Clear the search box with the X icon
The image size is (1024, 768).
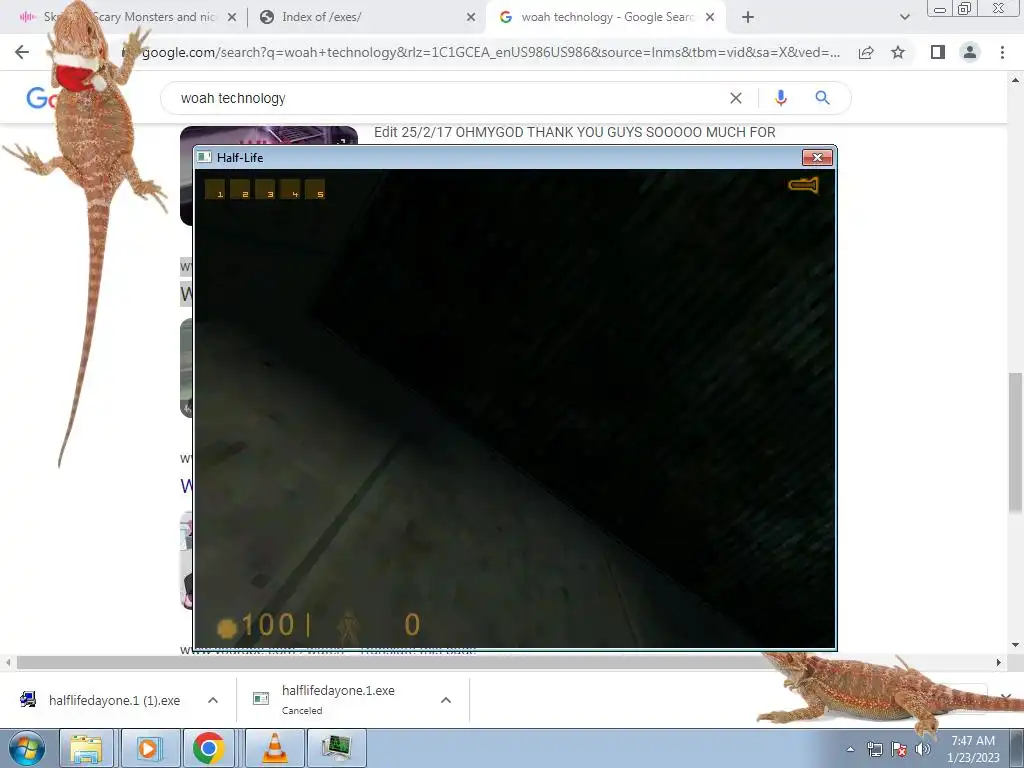click(x=736, y=98)
